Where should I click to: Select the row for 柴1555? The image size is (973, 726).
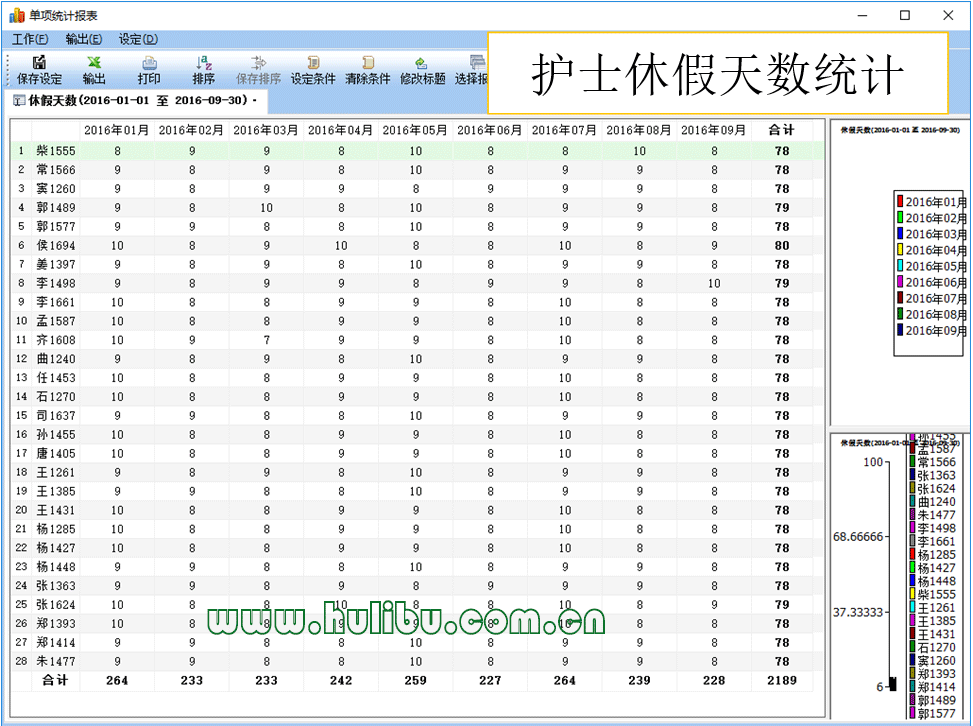(x=56, y=150)
